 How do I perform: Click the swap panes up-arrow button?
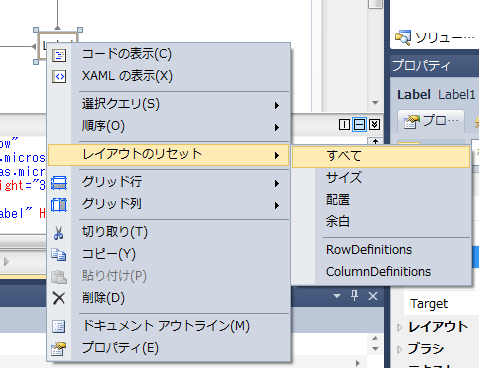(375, 141)
